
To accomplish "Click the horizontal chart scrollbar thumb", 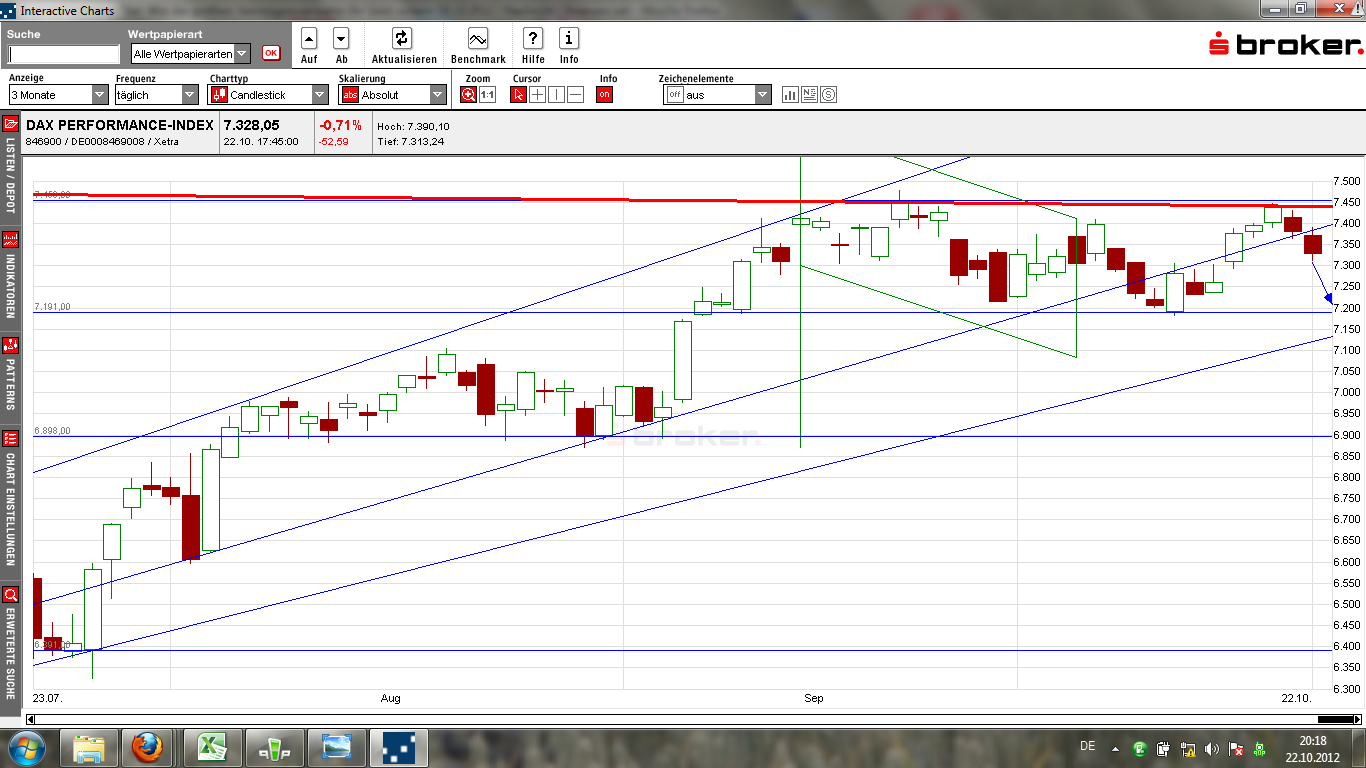I will coord(1335,719).
